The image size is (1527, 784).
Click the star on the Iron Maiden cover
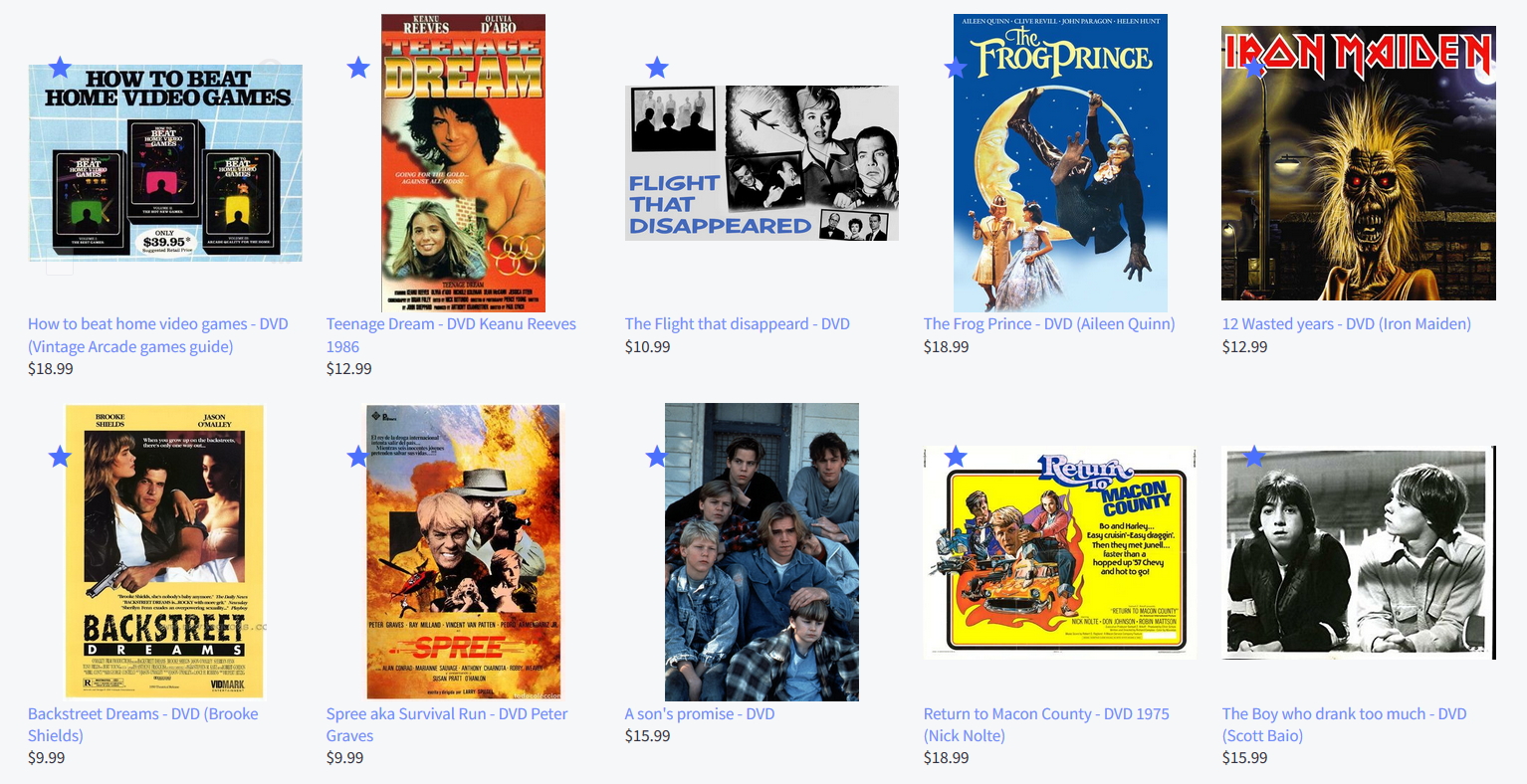click(x=1254, y=68)
